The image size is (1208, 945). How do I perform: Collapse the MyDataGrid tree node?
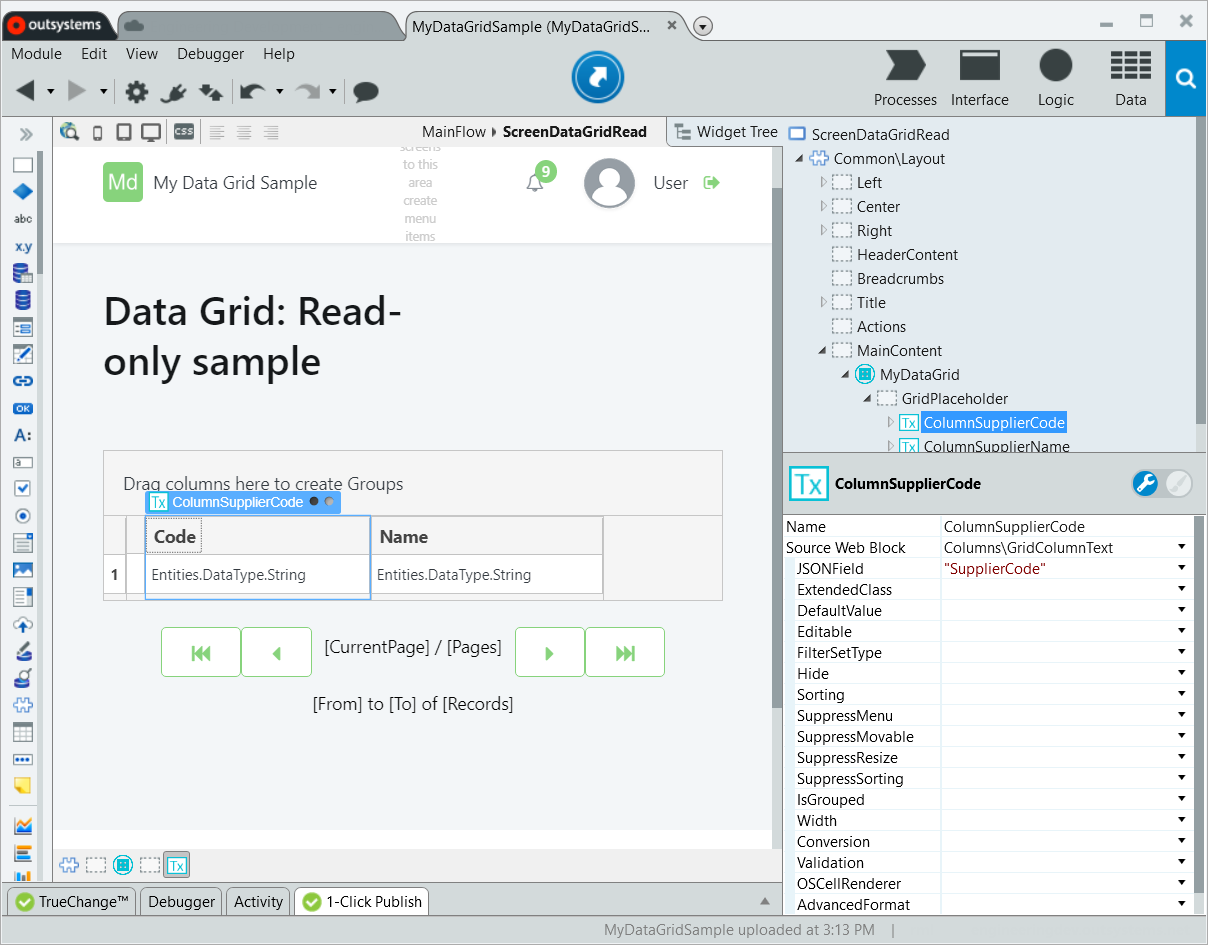click(x=845, y=374)
